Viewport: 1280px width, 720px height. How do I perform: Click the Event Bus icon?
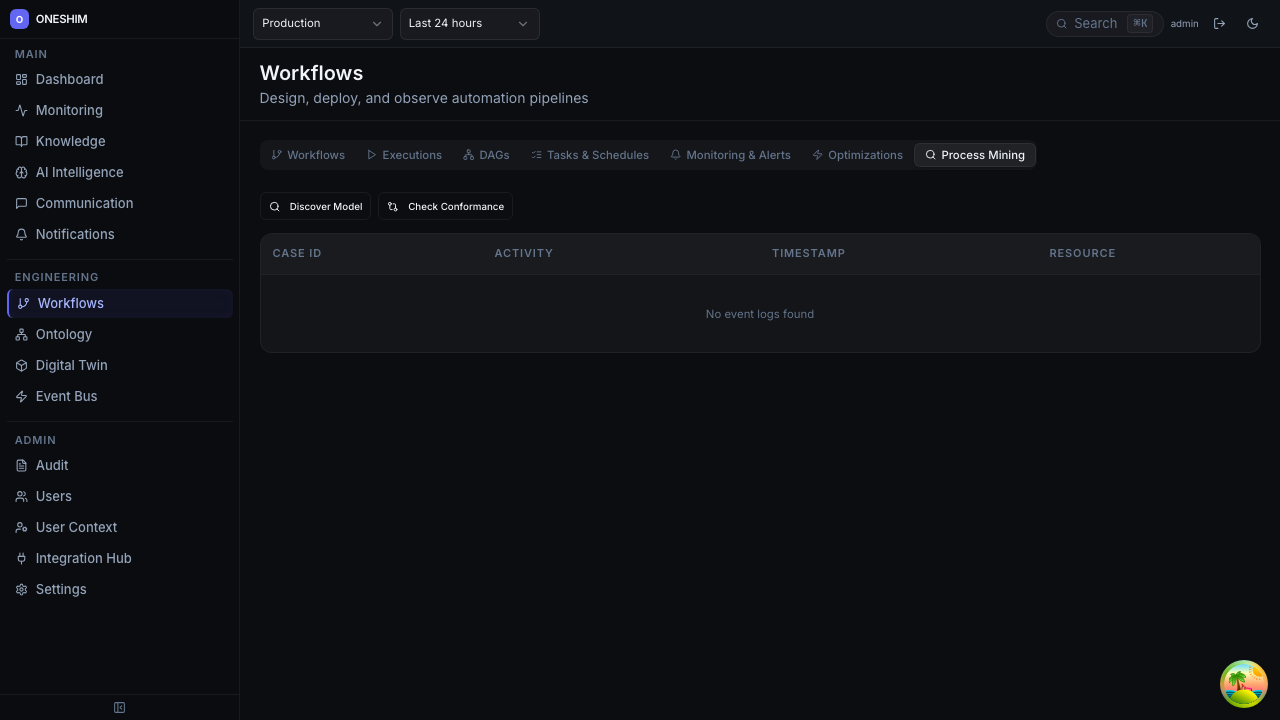pyautogui.click(x=22, y=396)
